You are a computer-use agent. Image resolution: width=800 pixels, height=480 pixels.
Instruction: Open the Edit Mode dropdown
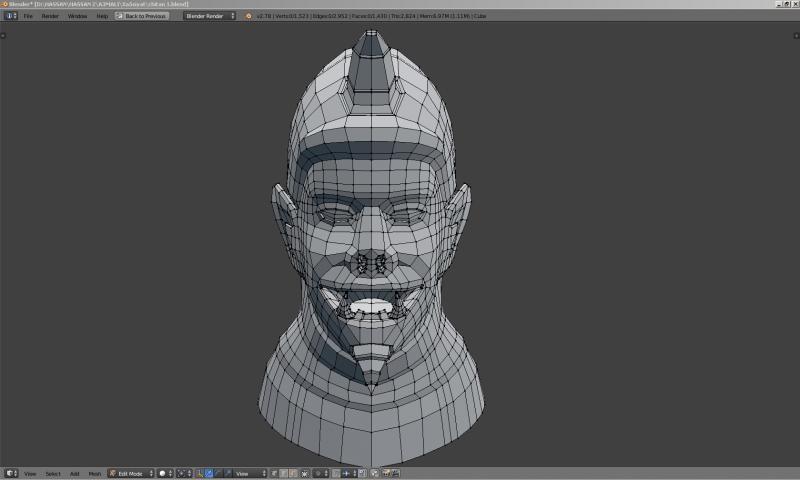click(130, 473)
